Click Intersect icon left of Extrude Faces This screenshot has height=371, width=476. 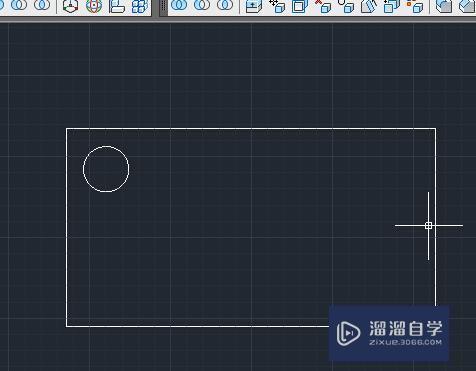pyautogui.click(x=225, y=5)
